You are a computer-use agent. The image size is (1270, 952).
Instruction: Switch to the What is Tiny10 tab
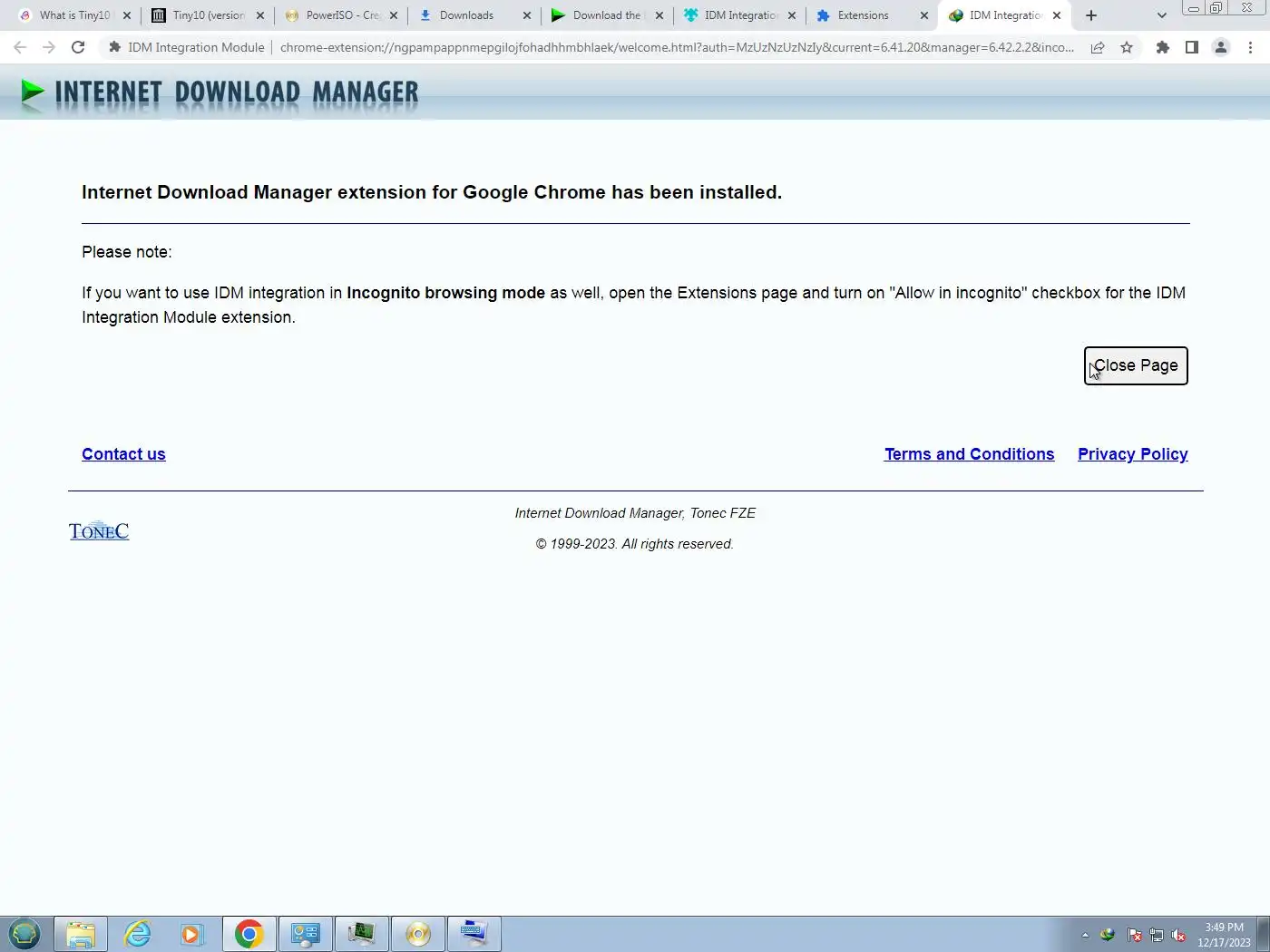coord(74,15)
